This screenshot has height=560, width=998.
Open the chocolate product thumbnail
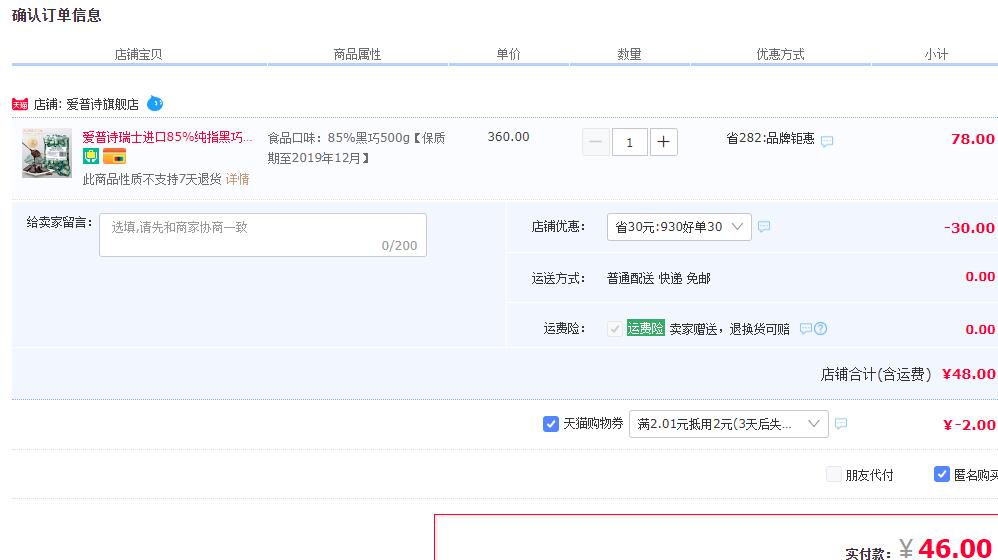click(47, 153)
